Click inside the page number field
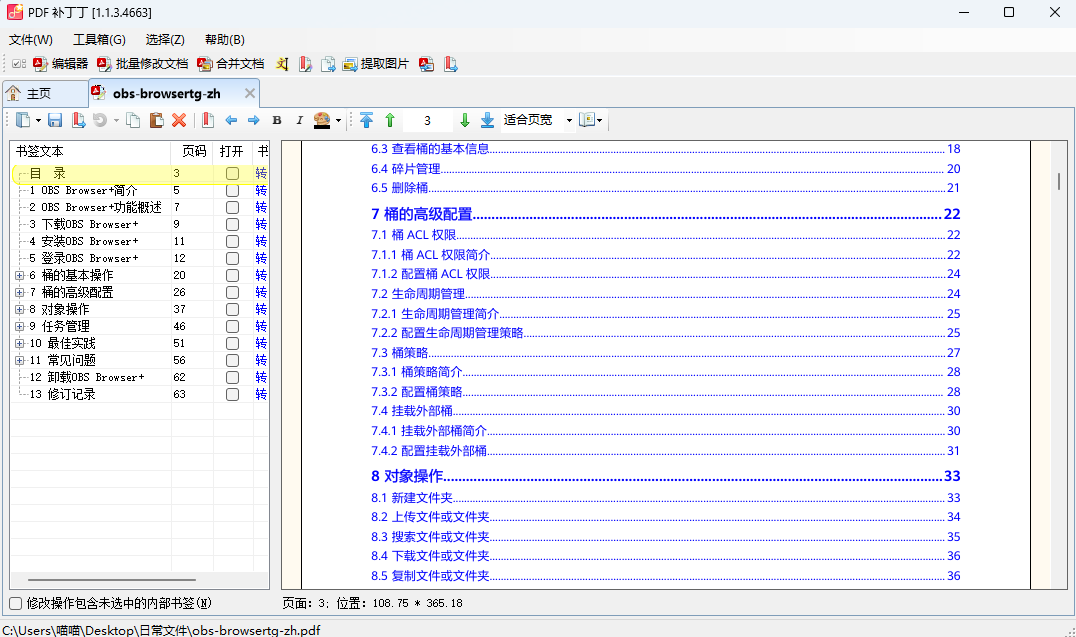This screenshot has width=1076, height=637. 427,120
